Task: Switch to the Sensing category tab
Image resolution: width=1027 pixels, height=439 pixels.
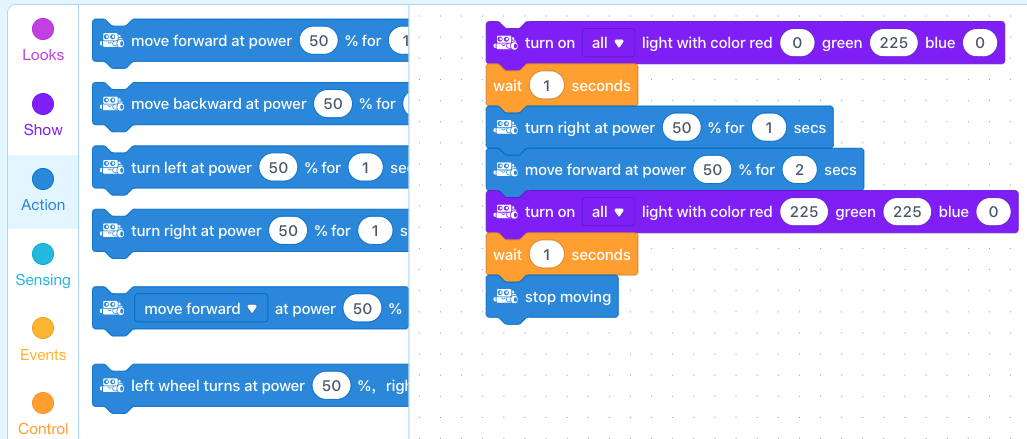Action: pyautogui.click(x=43, y=267)
